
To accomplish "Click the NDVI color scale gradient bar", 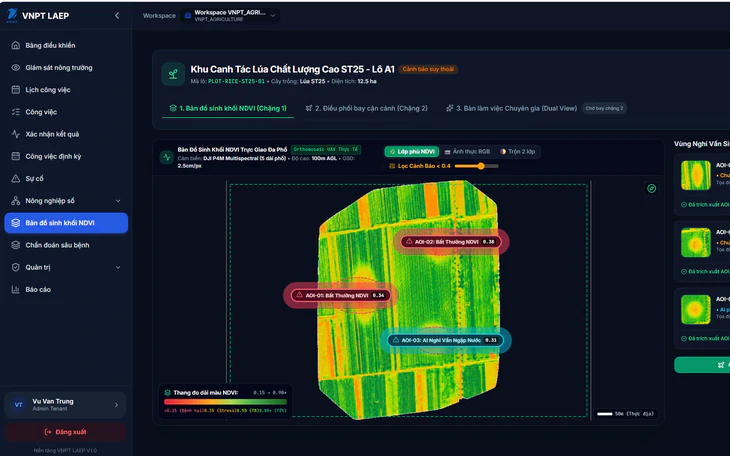I will click(225, 402).
